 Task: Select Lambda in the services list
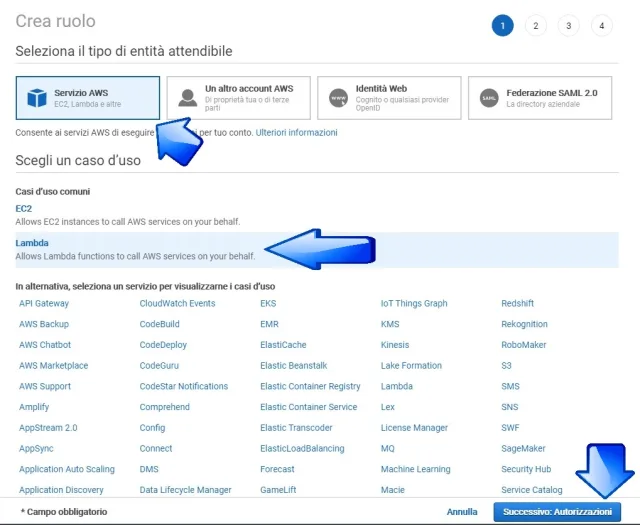click(397, 386)
